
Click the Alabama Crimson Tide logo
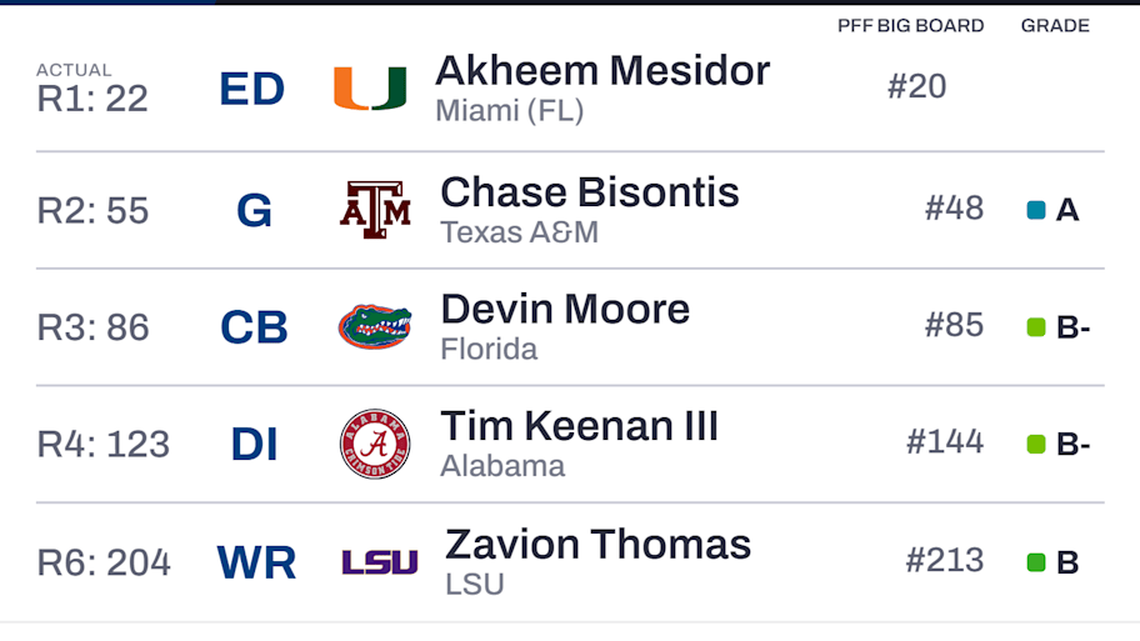tap(375, 443)
